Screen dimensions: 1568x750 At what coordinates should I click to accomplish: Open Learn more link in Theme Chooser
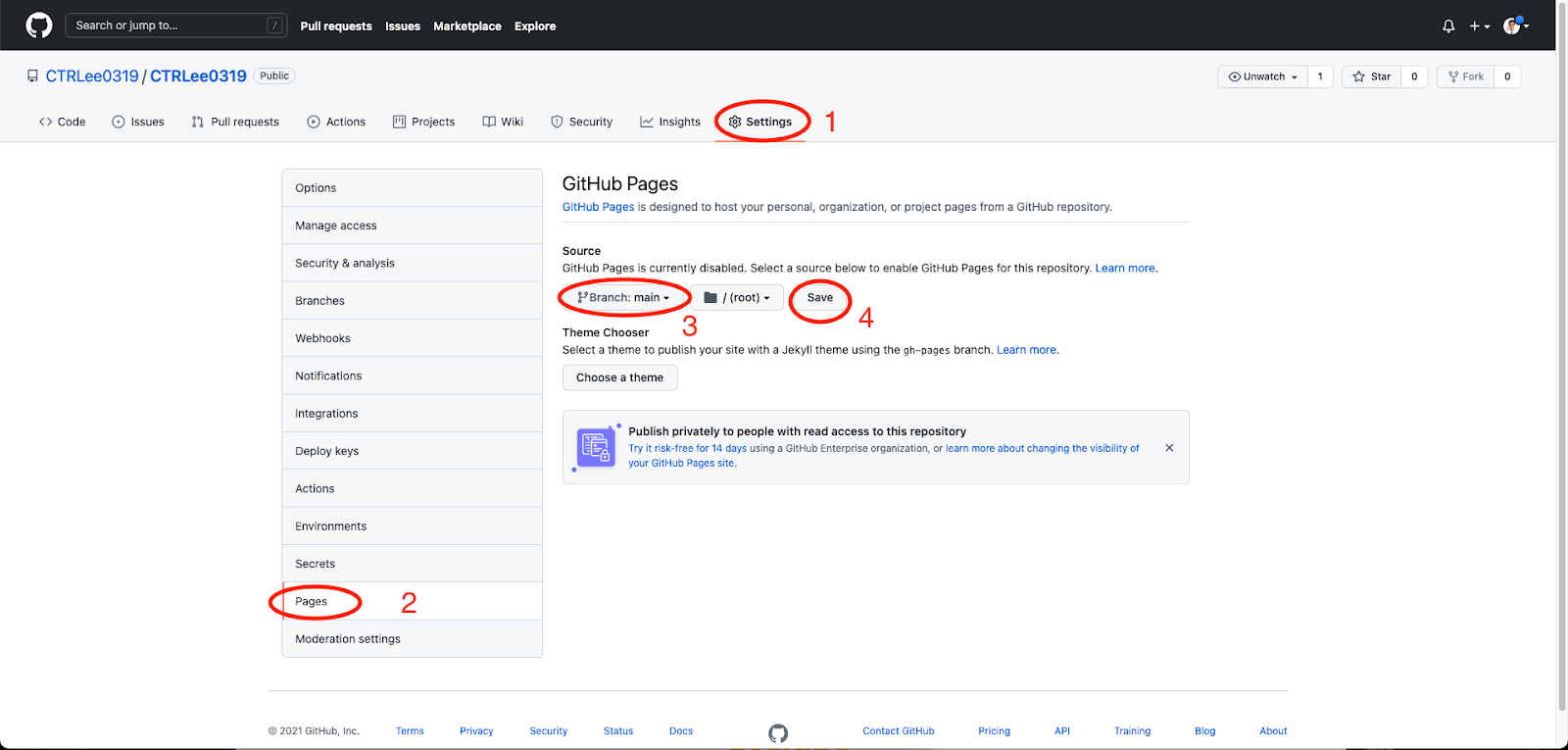pyautogui.click(x=1026, y=350)
